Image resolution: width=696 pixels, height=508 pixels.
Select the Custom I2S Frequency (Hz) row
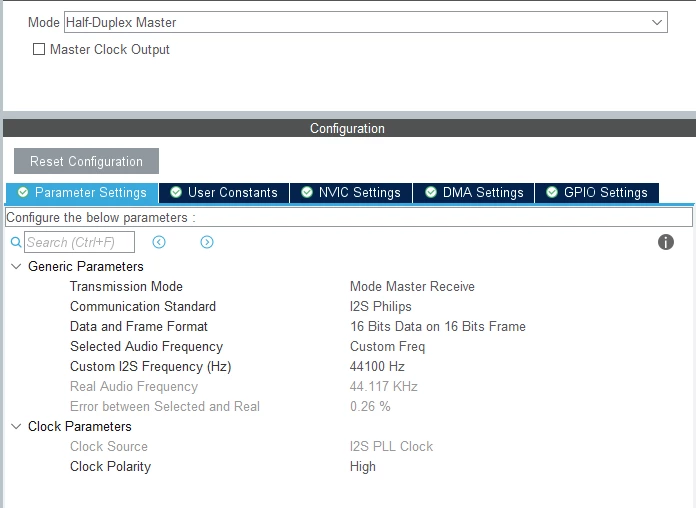click(350, 366)
